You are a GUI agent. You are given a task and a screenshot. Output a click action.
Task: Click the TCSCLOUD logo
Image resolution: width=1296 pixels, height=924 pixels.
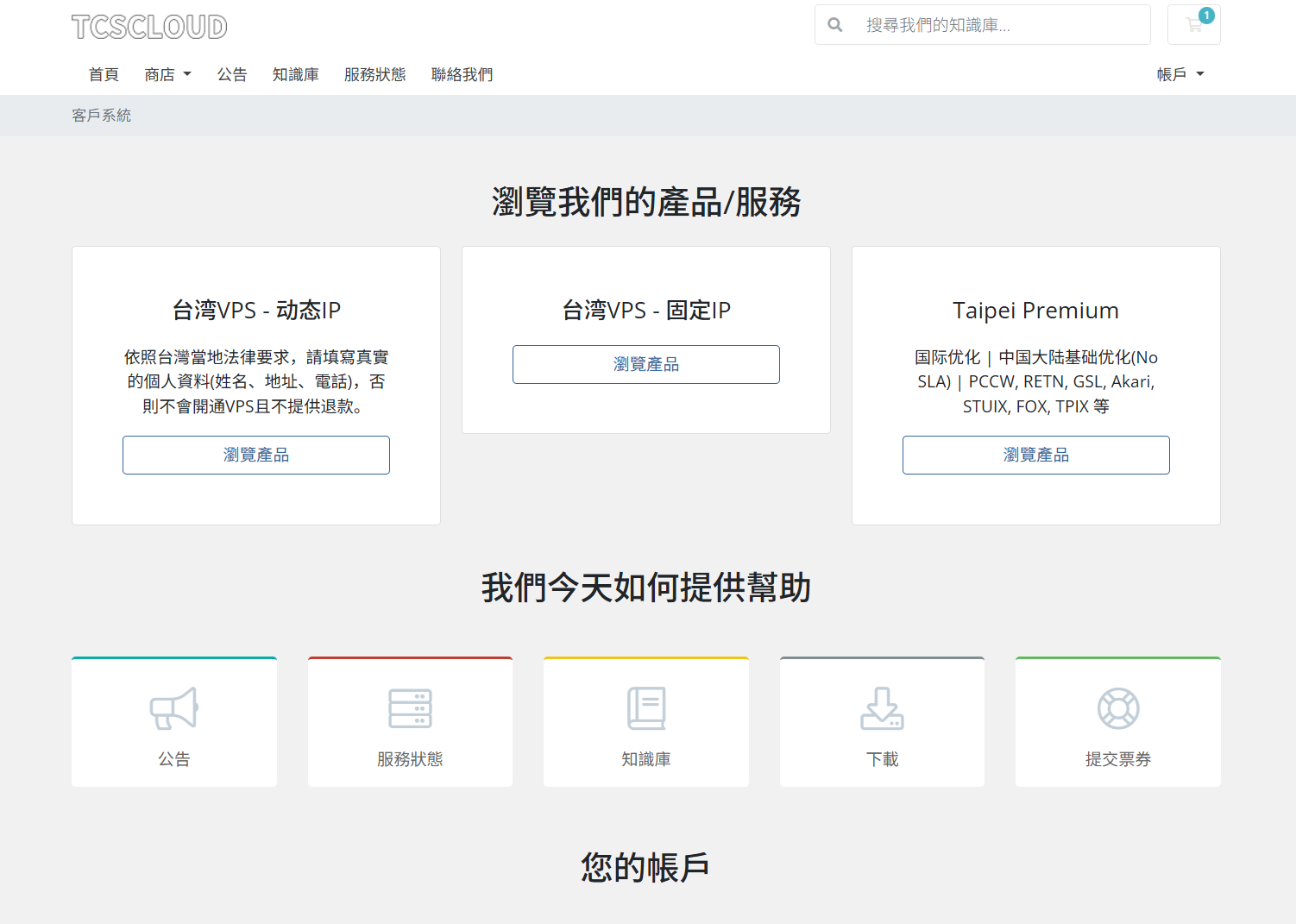coord(149,27)
